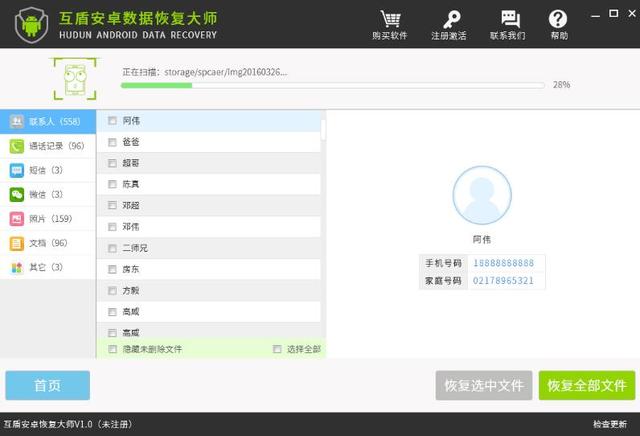640x436 pixels.
Task: Select the 短信 message icon
Action: tap(17, 170)
